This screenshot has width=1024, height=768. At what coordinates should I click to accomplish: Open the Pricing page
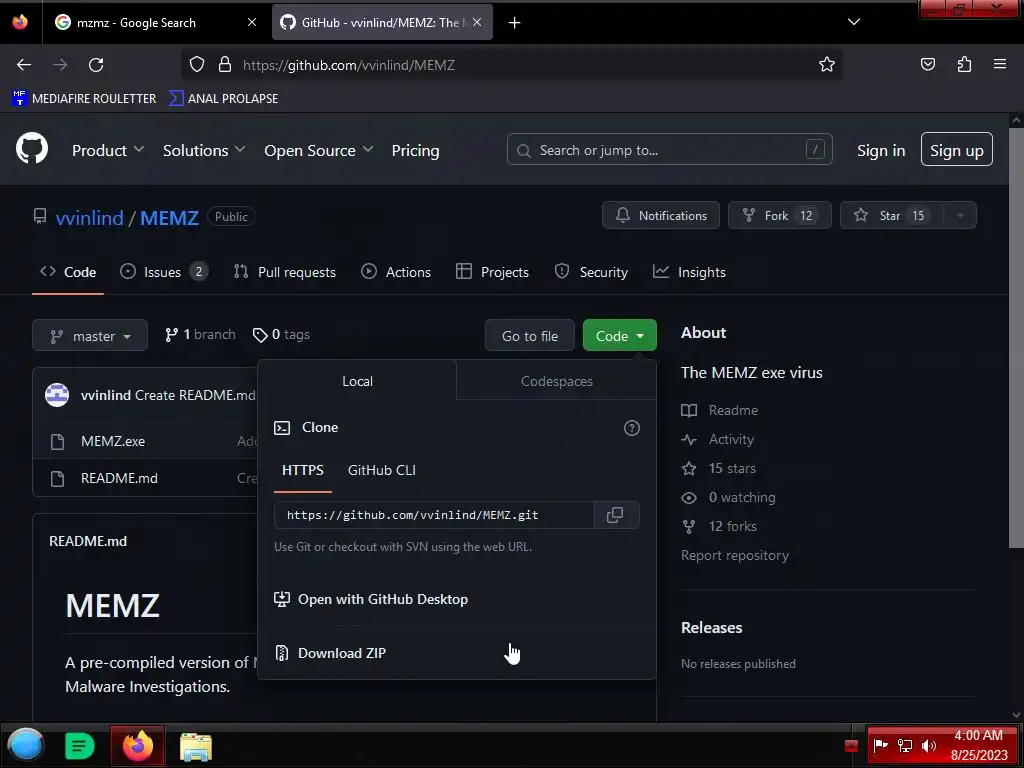point(415,150)
